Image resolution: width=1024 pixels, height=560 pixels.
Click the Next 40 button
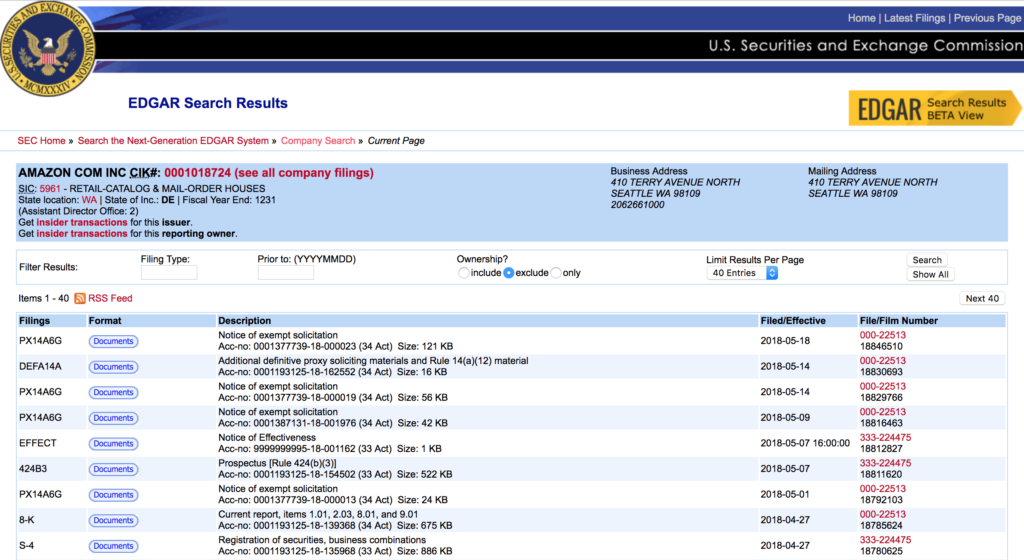point(982,298)
